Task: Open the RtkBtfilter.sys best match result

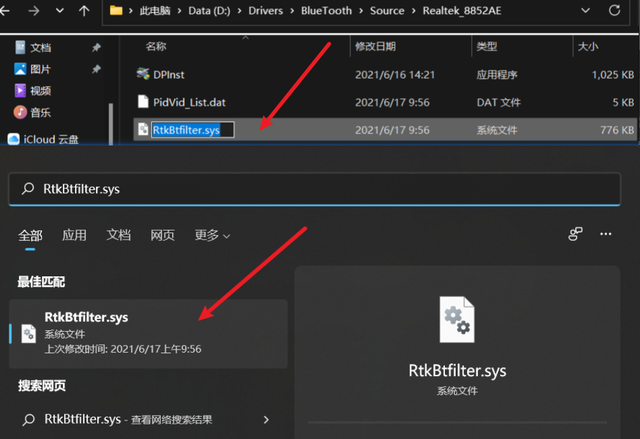Action: click(x=140, y=332)
